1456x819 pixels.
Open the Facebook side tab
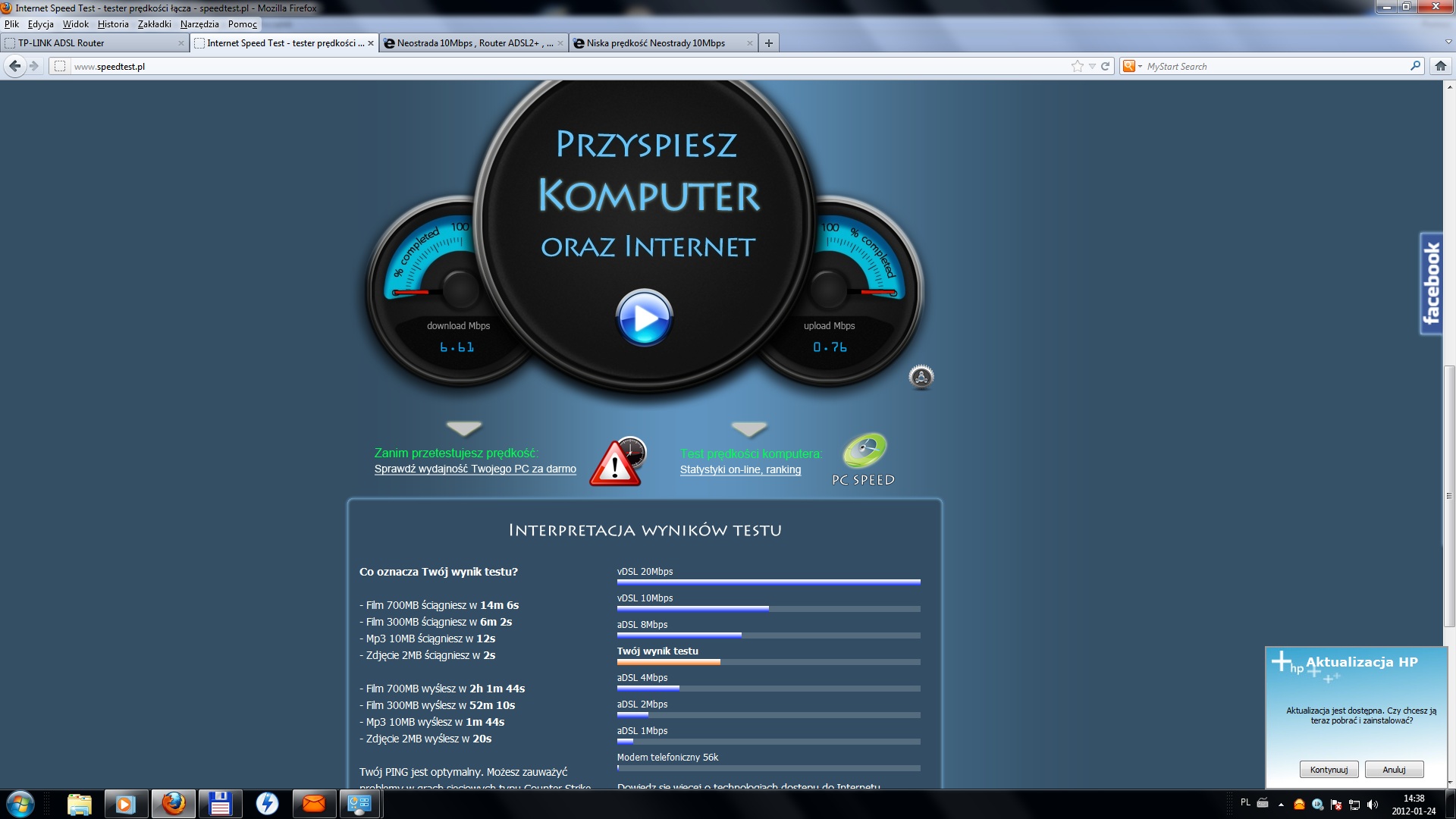1431,283
